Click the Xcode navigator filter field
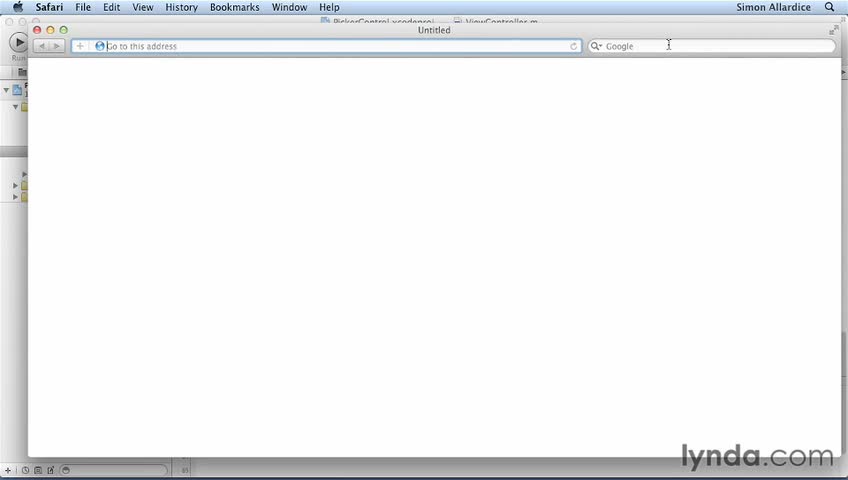 click(x=113, y=470)
